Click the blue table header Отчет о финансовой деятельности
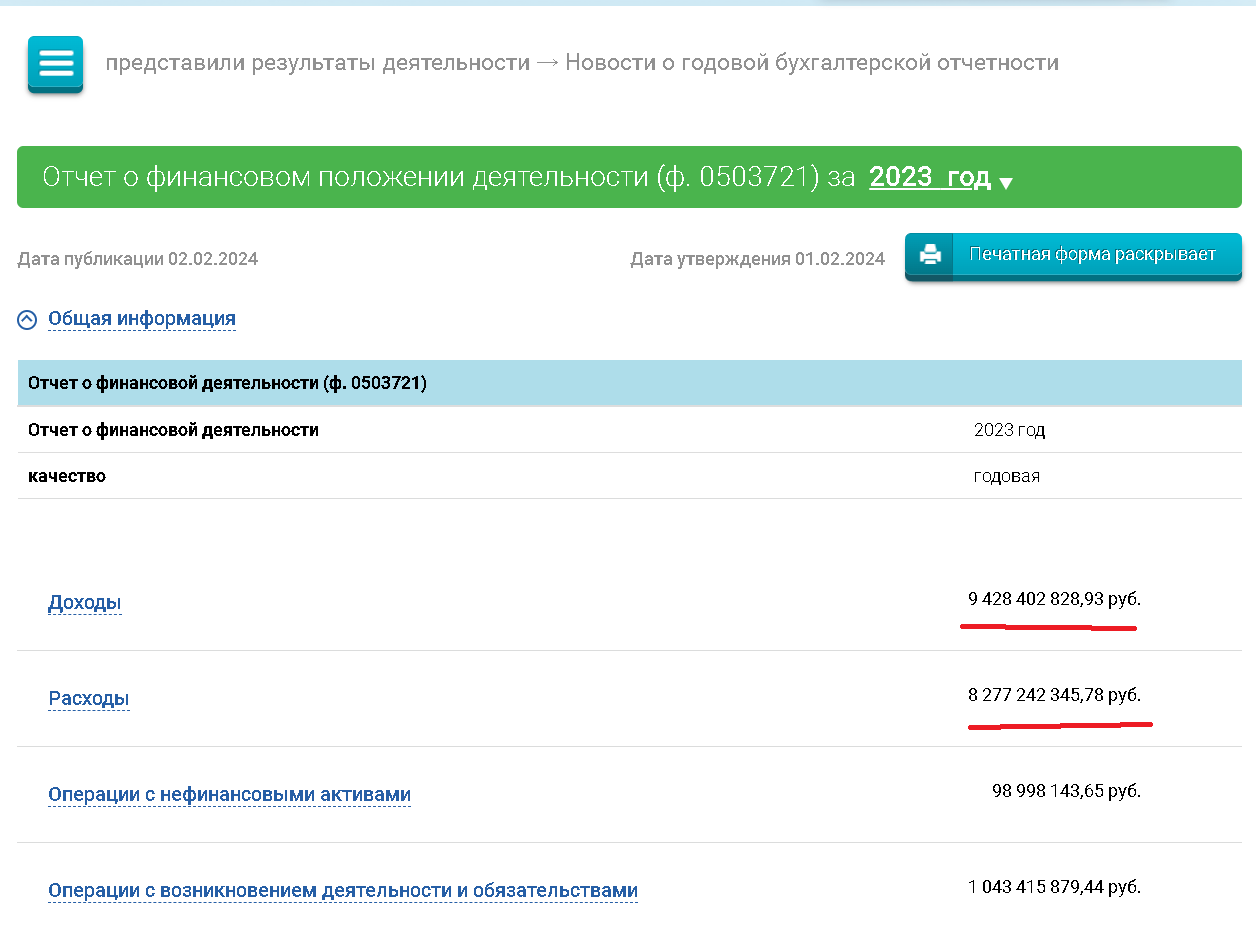 pyautogui.click(x=228, y=383)
